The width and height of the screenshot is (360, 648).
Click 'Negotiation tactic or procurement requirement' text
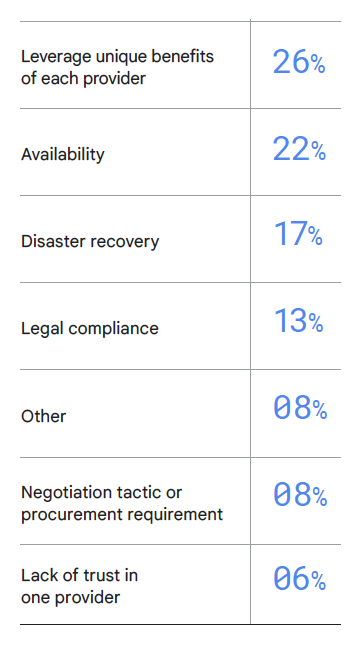[x=122, y=503]
